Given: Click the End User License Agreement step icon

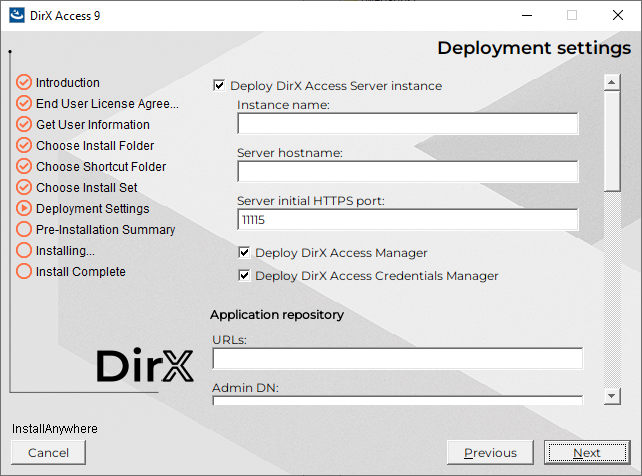Looking at the screenshot, I should 24,104.
